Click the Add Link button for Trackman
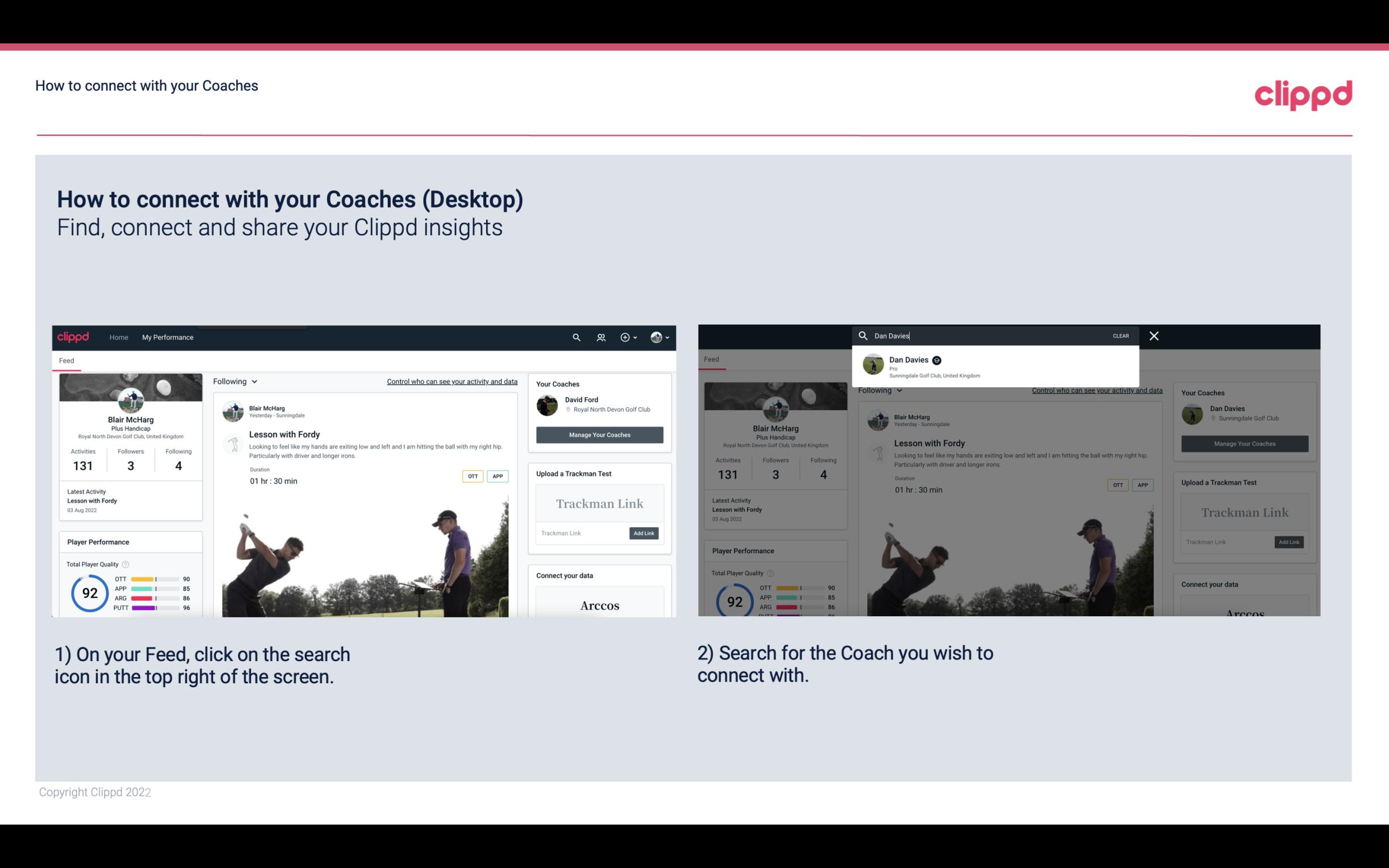Screen dimensions: 1389x868 coord(643,533)
